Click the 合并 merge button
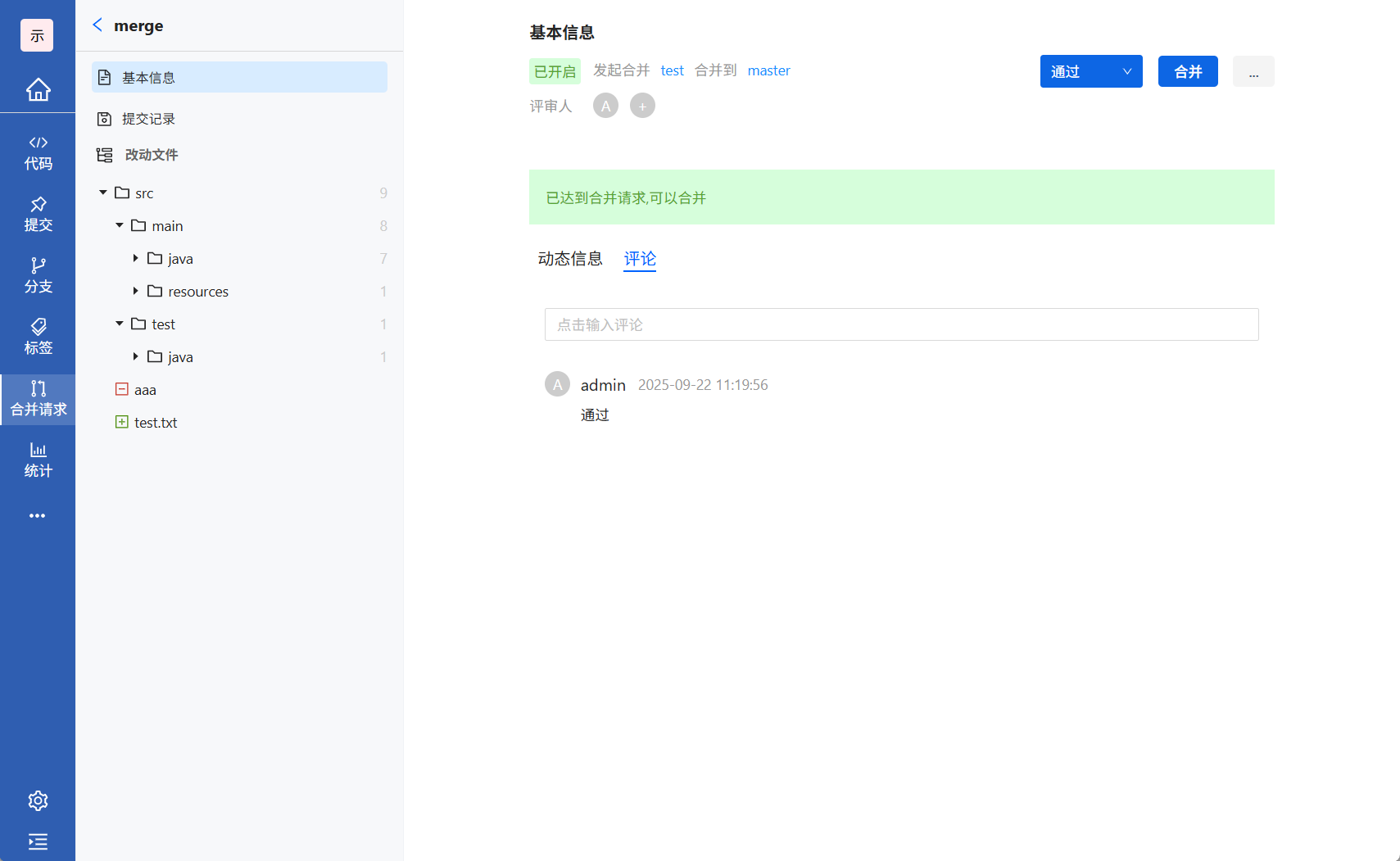 (x=1187, y=71)
